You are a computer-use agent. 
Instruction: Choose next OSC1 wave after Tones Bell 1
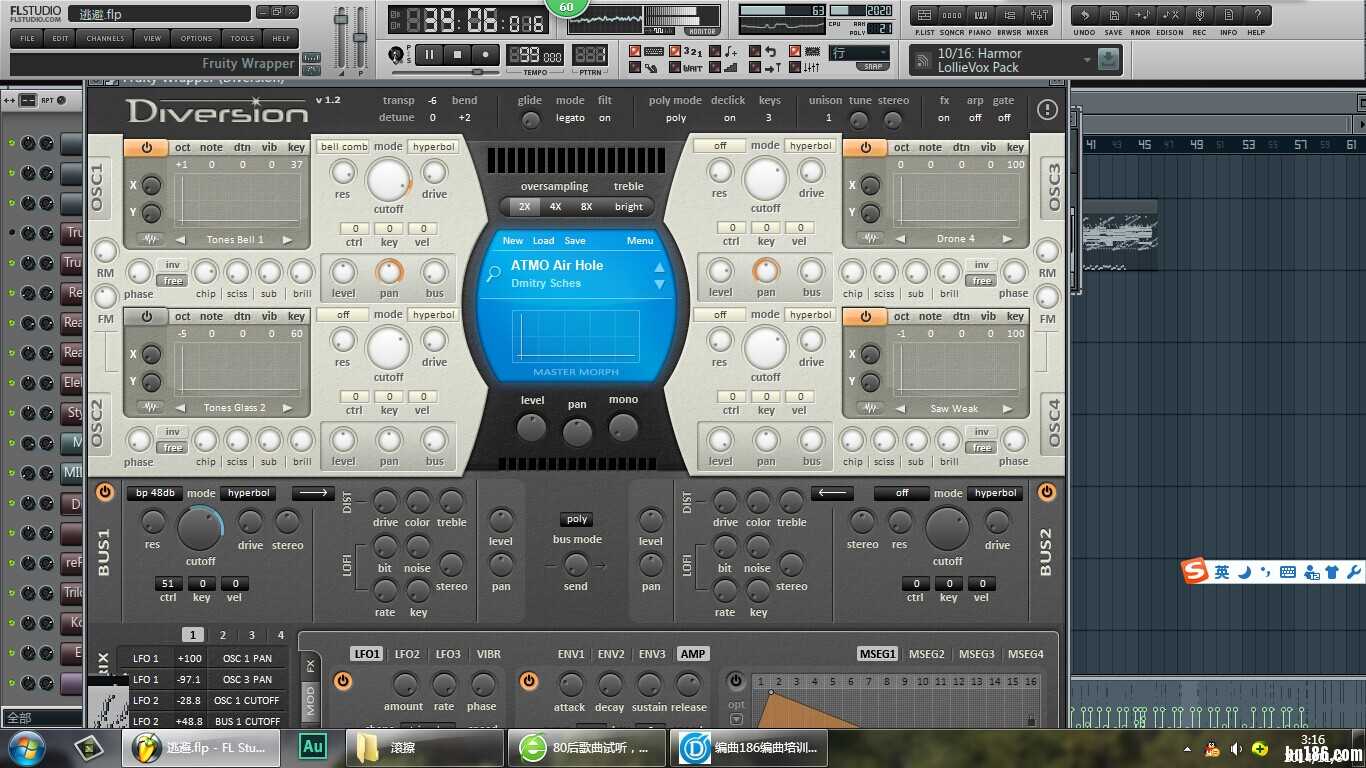[x=287, y=240]
